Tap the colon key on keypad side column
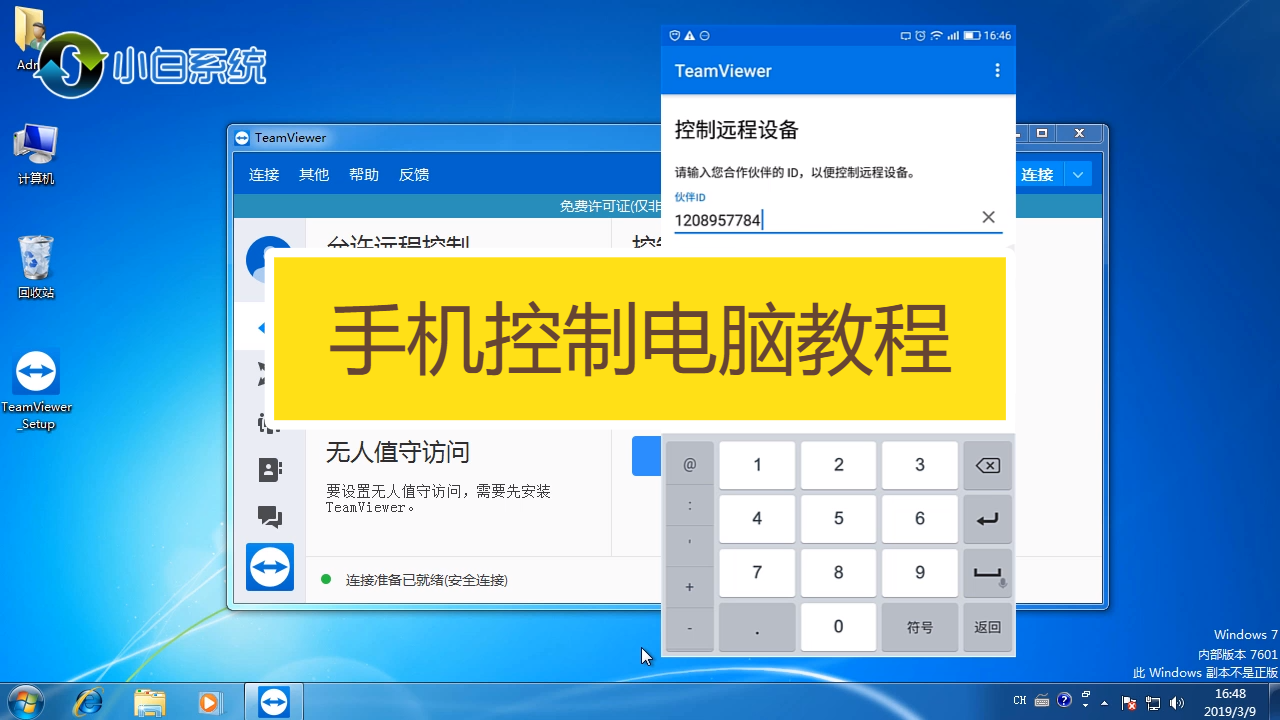1280x720 pixels. [x=690, y=506]
